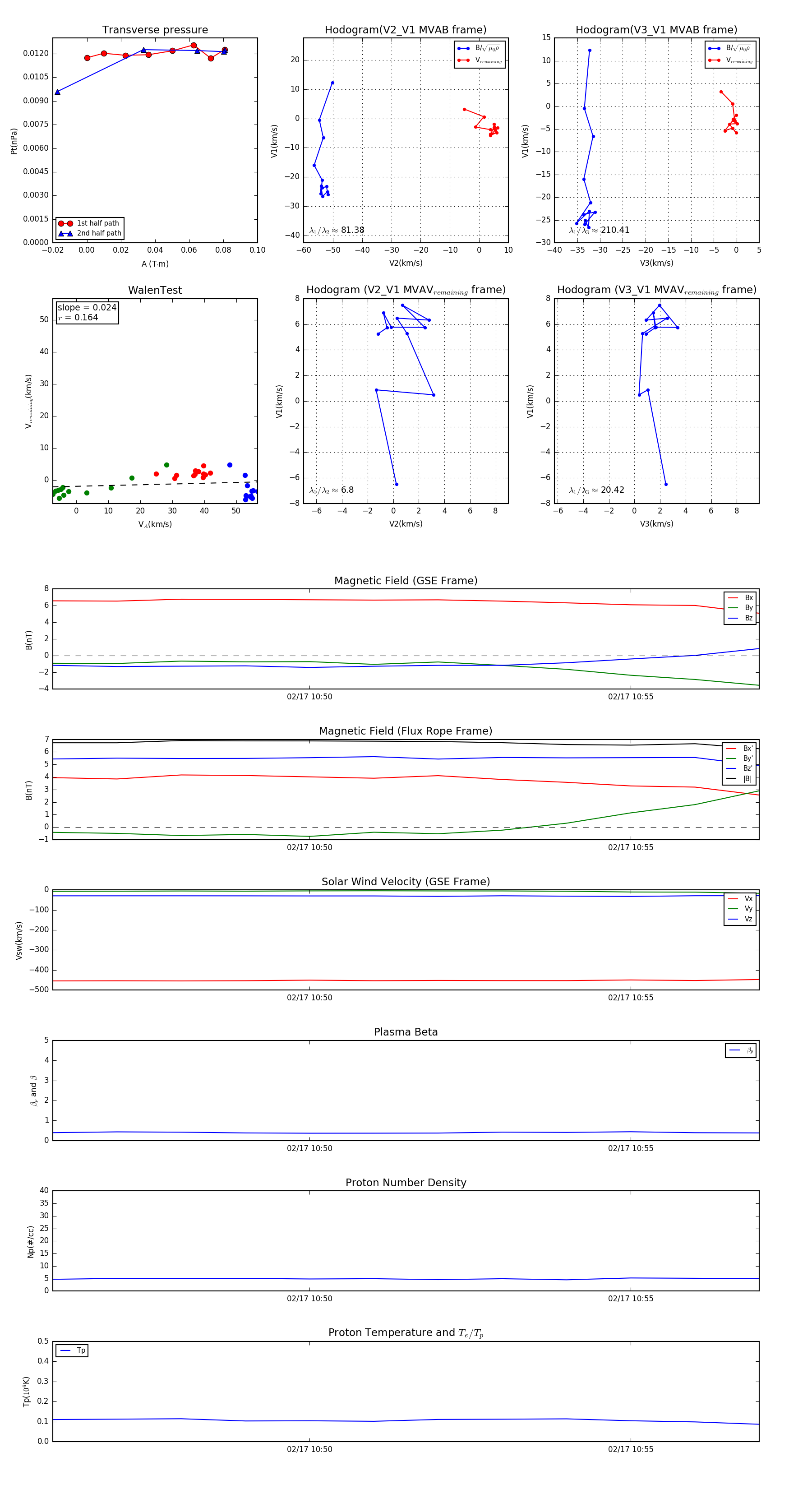Click the 'Hodogram(V2_V1 MVAB frame)' title
Image resolution: width=812 pixels, height=1489 pixels.
coord(405,30)
